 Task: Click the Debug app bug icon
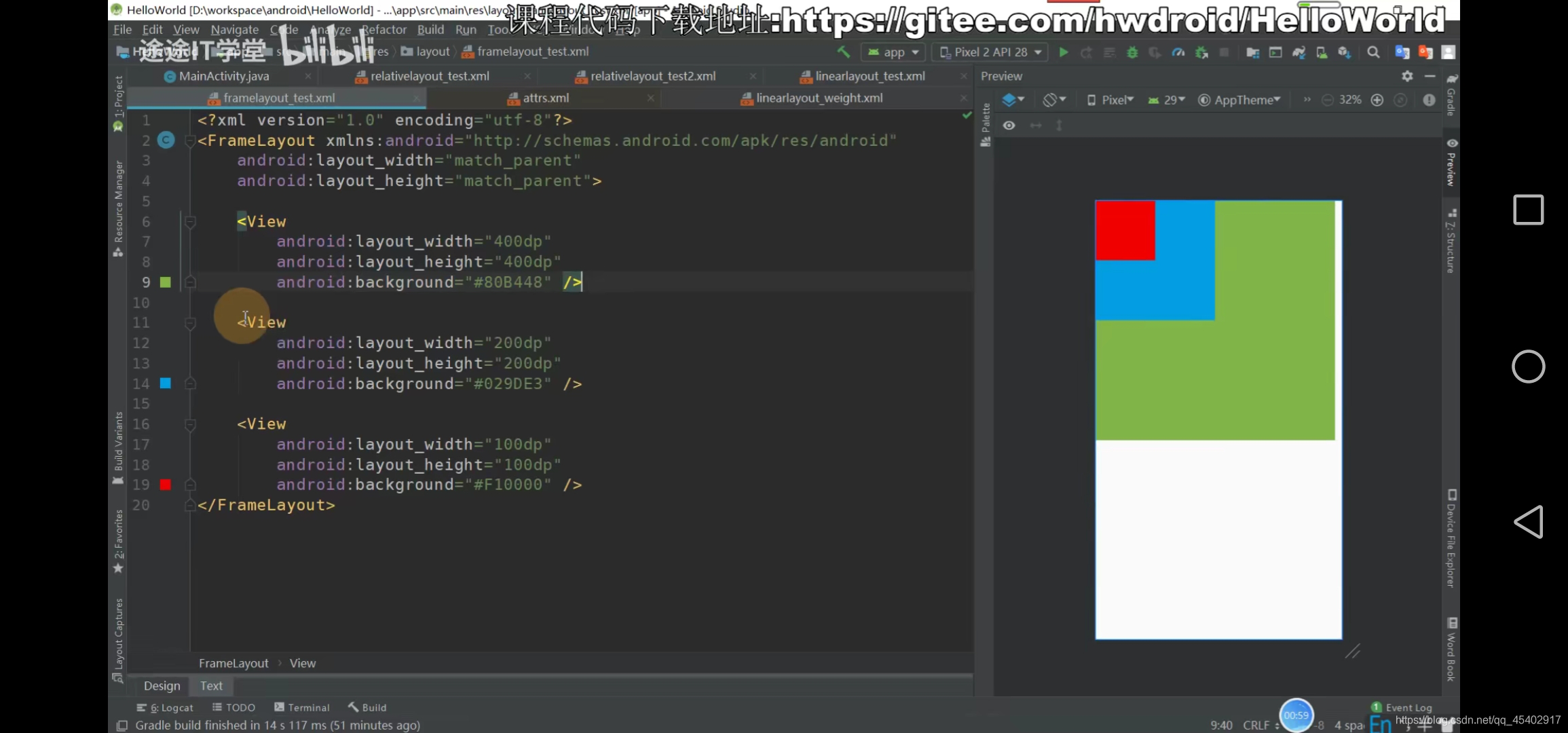(x=1132, y=52)
